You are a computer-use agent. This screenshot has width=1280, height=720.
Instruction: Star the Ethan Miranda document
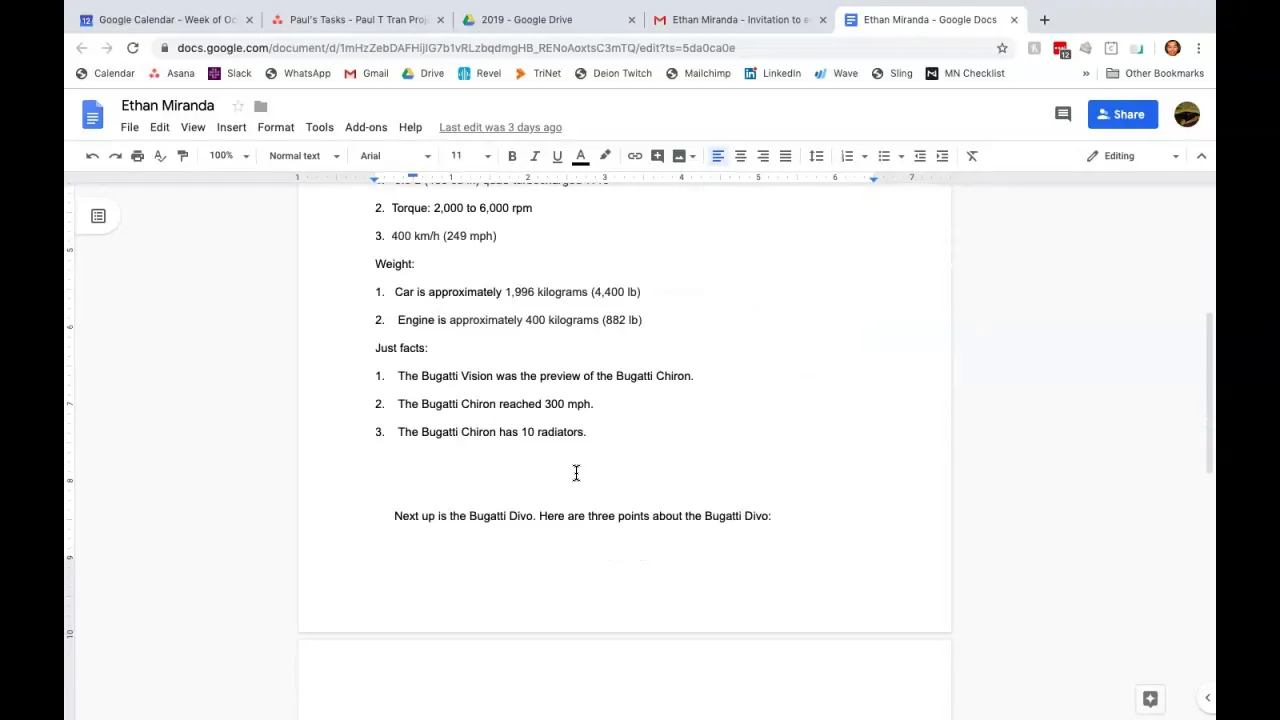pos(238,106)
